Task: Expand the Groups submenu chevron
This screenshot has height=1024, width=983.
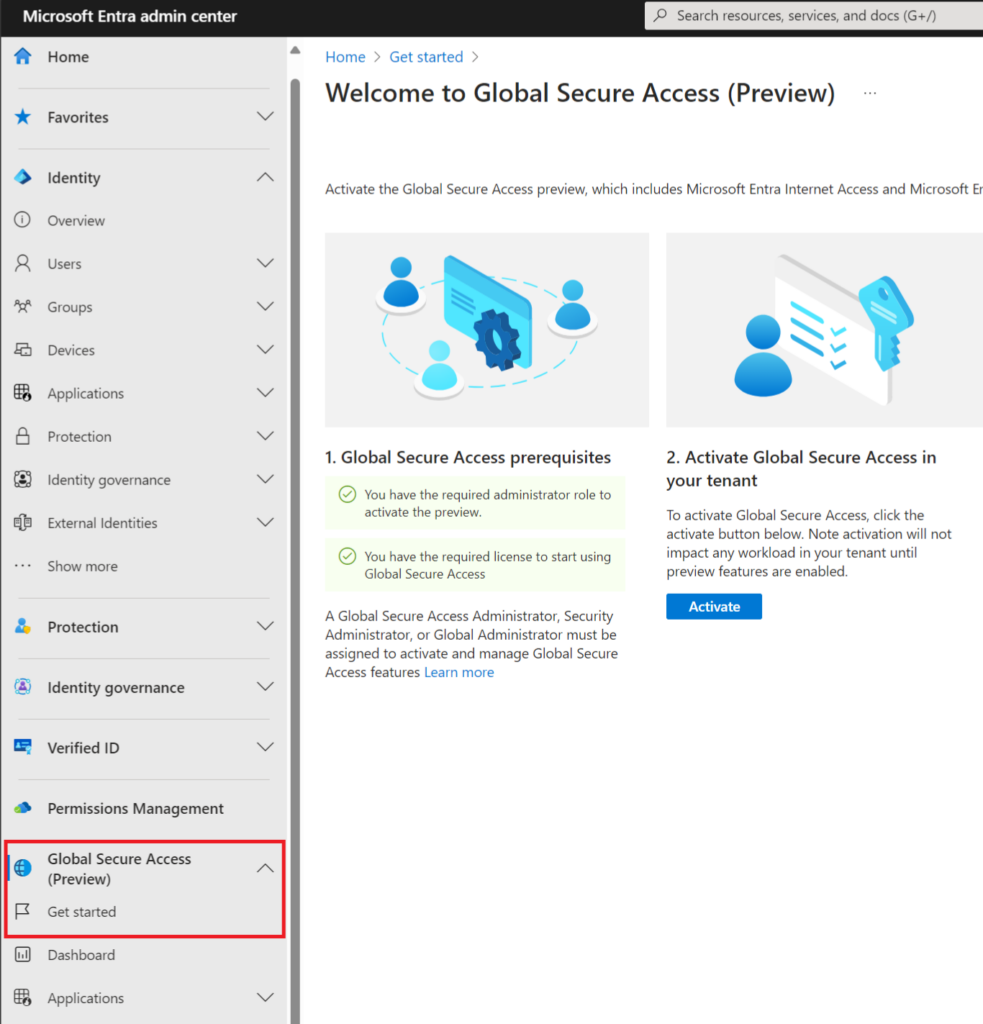Action: (x=265, y=306)
